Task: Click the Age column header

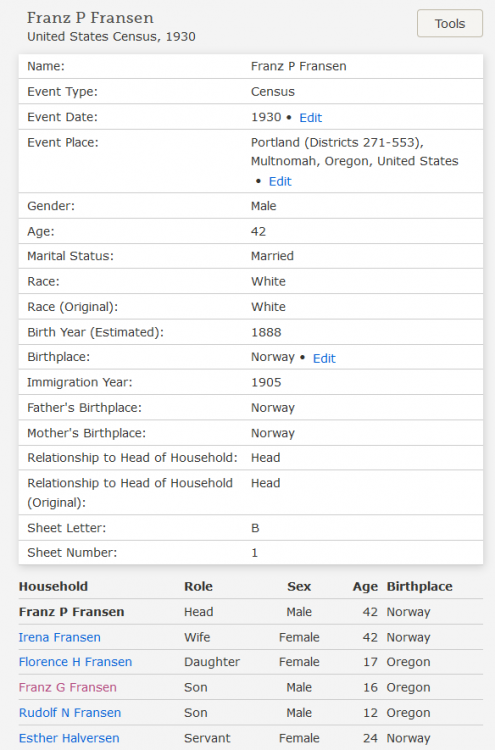Action: (x=365, y=586)
